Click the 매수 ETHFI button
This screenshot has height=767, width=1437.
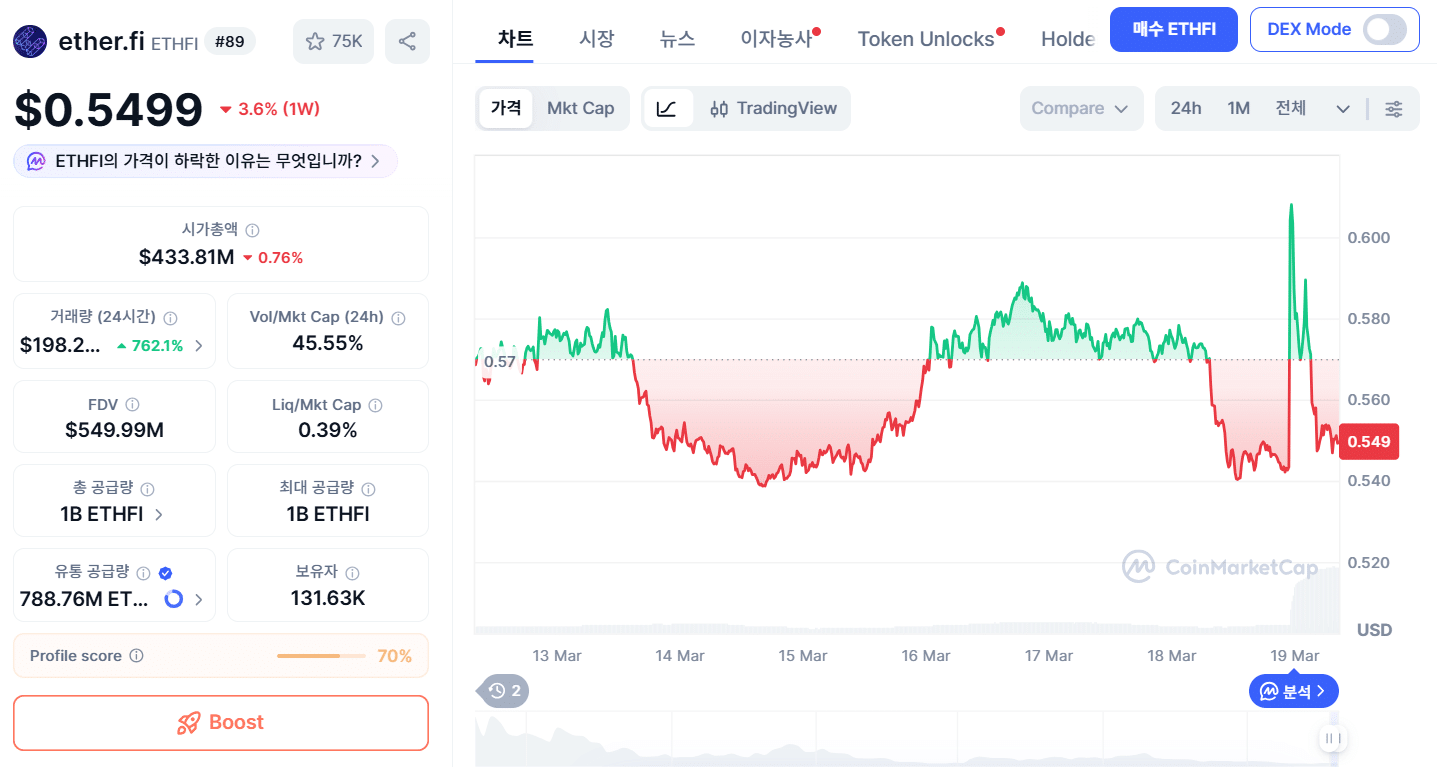click(x=1174, y=29)
